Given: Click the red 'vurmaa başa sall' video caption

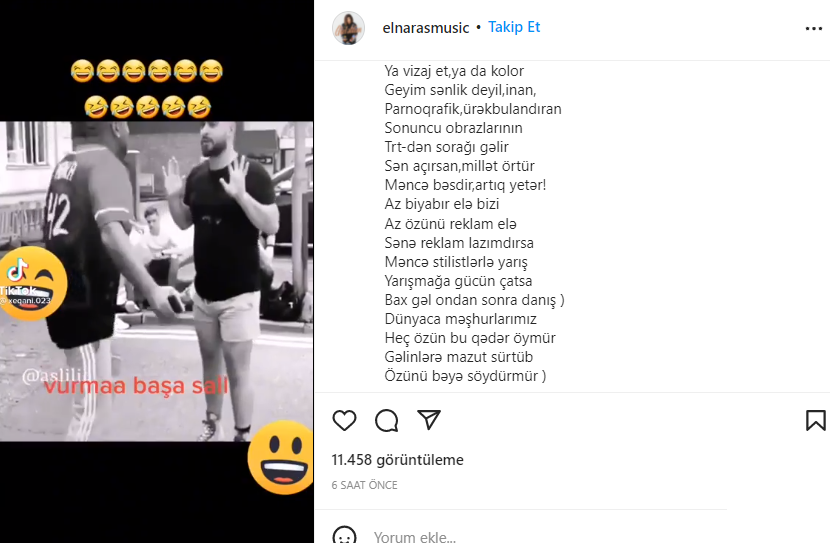Looking at the screenshot, I should [x=136, y=385].
